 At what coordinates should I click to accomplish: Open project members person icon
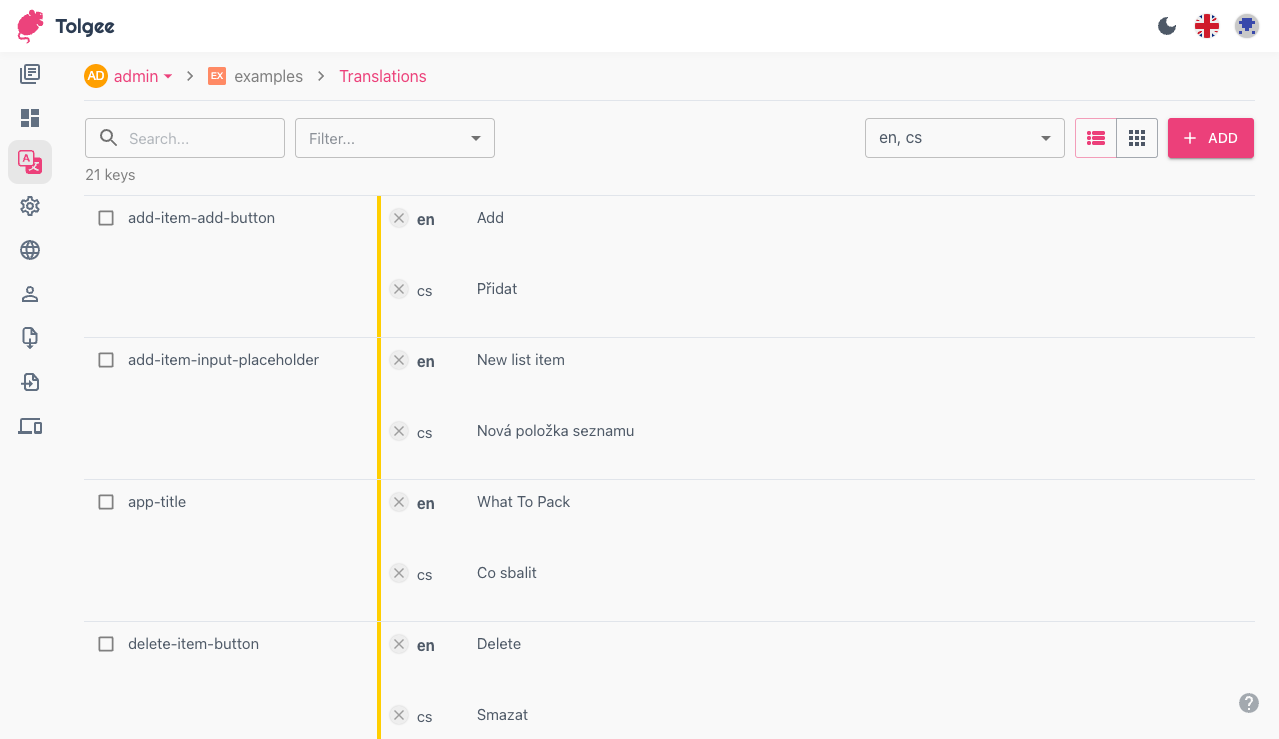pos(30,294)
